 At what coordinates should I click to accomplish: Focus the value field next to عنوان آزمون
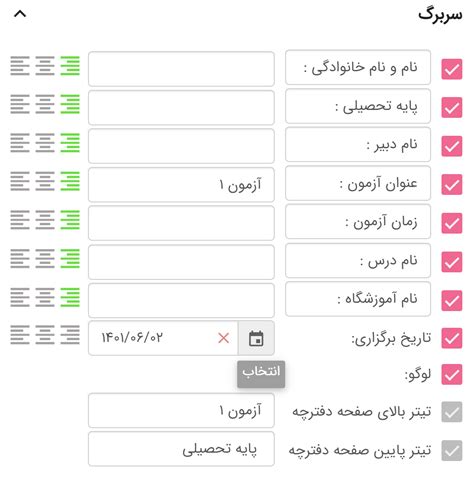pyautogui.click(x=181, y=185)
